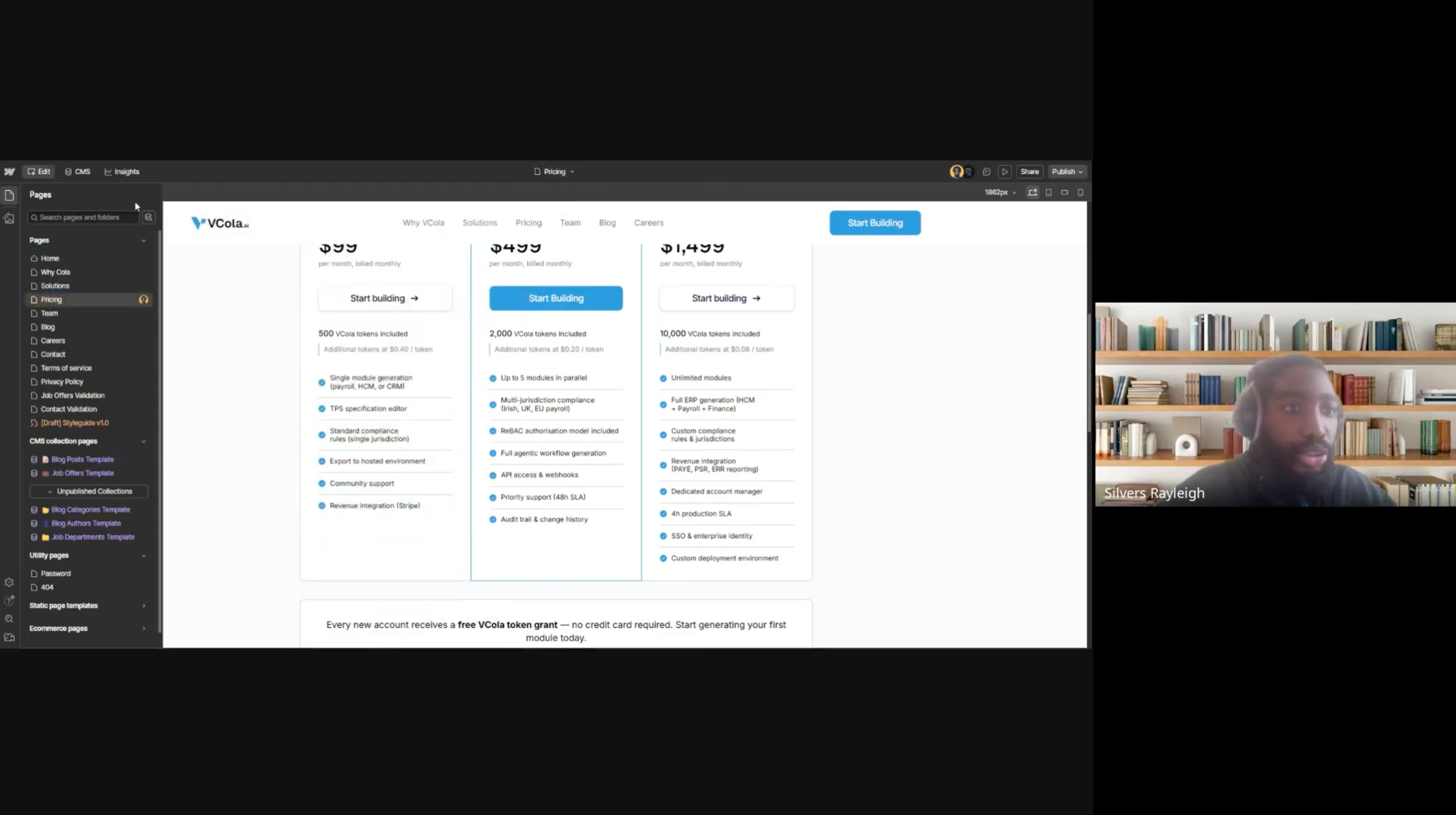Expand Ecommerce pages section
This screenshot has height=815, width=1456.
(x=143, y=629)
